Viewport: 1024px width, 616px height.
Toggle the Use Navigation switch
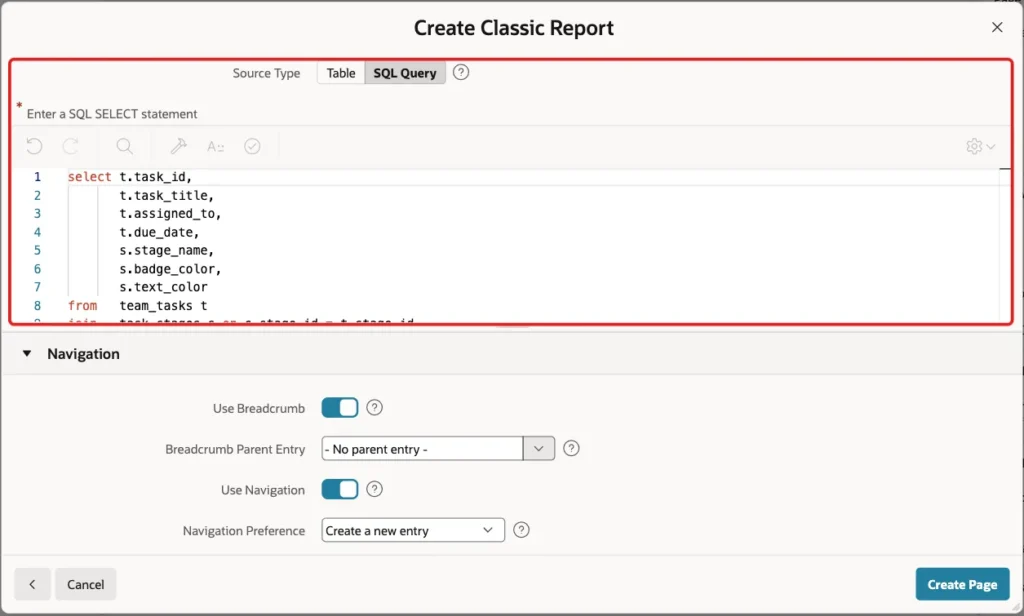tap(340, 489)
